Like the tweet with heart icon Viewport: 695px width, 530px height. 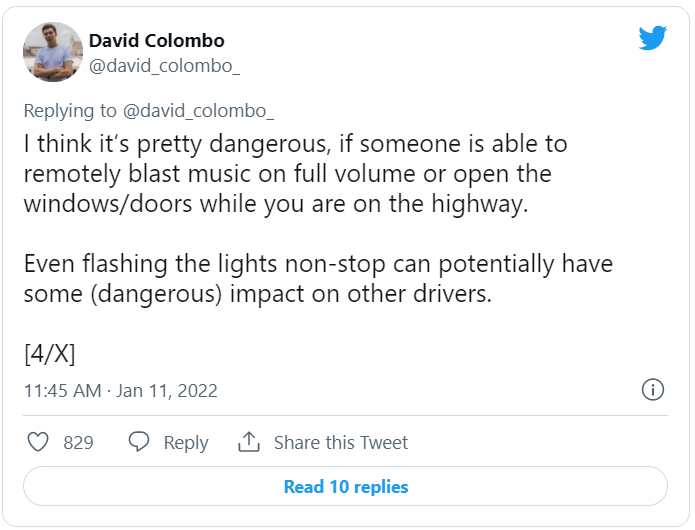point(38,442)
